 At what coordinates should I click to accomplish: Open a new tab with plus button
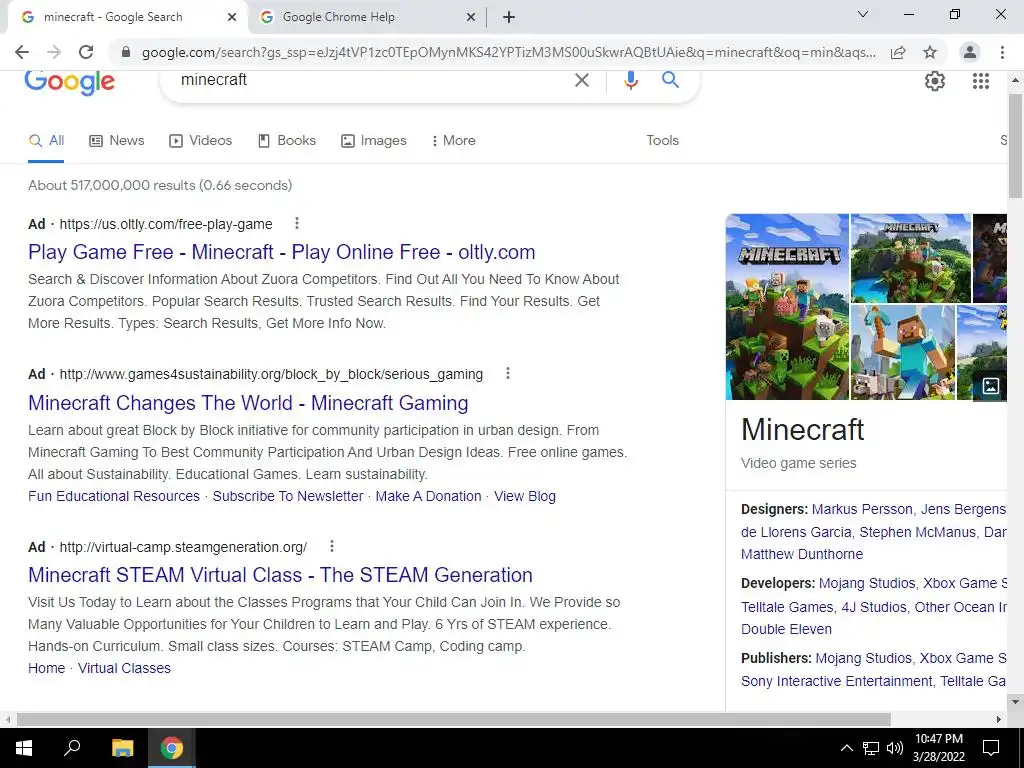click(x=509, y=17)
